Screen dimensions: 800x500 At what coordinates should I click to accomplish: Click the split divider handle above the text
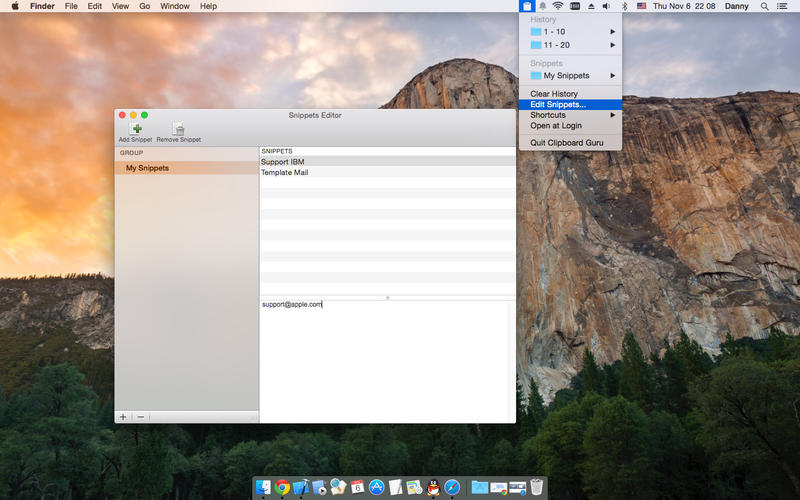click(x=388, y=297)
